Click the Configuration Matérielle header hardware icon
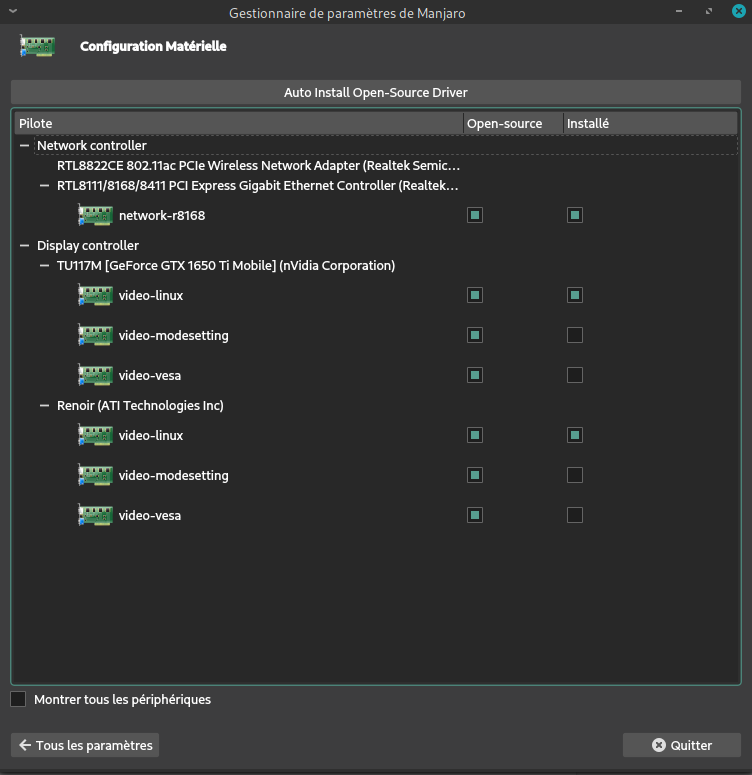752x775 pixels. 37,47
